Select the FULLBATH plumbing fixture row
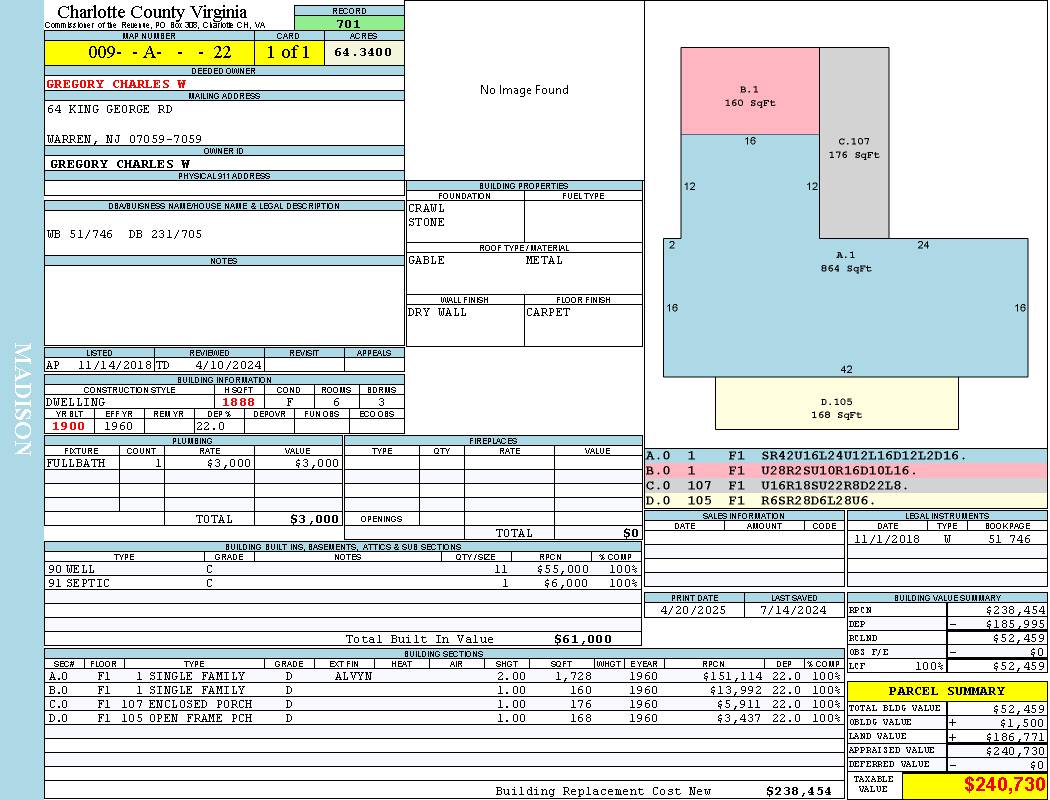This screenshot has width=1050, height=800. 193,464
